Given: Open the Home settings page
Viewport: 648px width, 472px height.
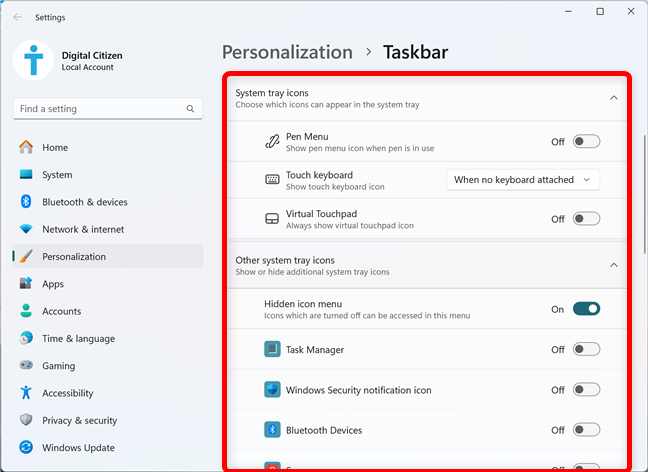Looking at the screenshot, I should click(107, 147).
